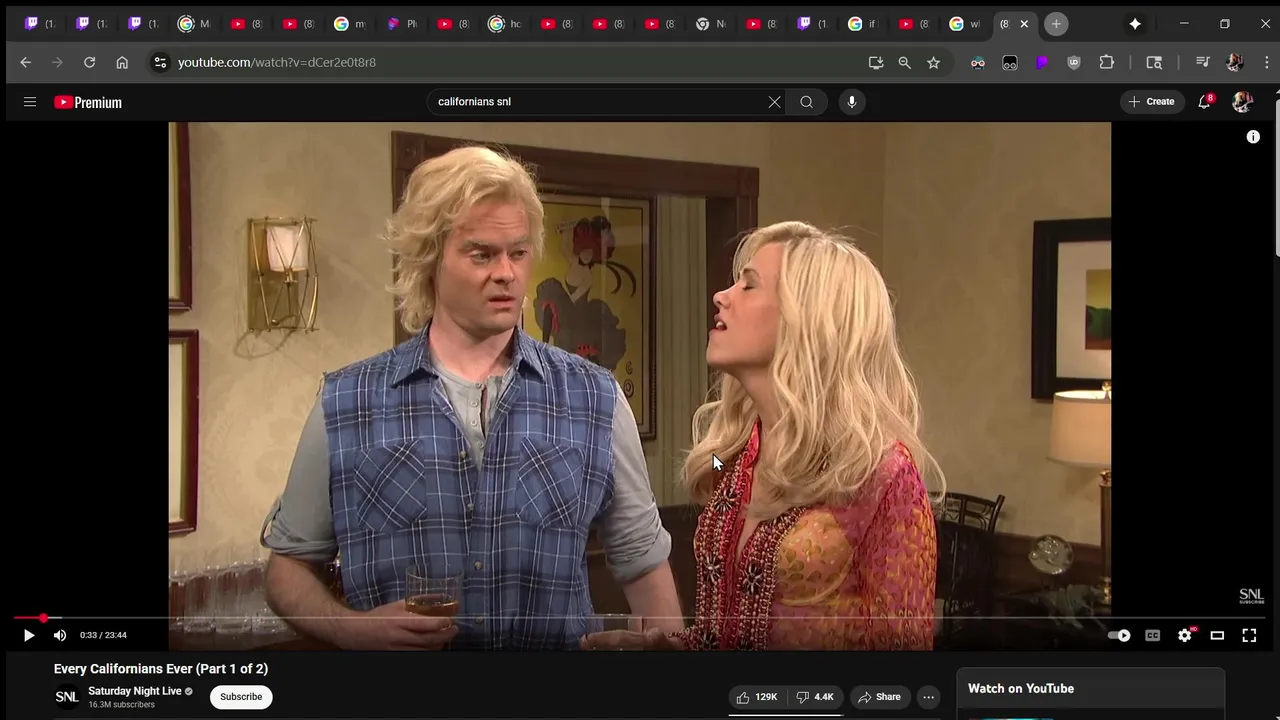
Task: Open the YouTube account avatar menu
Action: point(1242,102)
